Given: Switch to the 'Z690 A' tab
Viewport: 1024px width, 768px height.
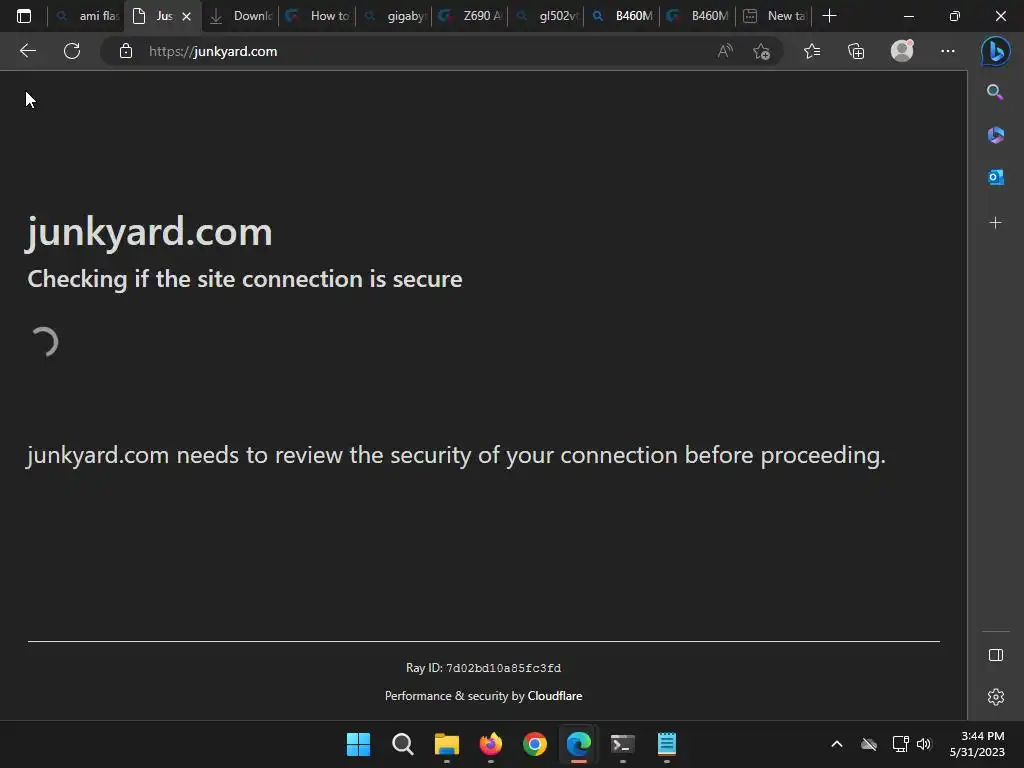Looking at the screenshot, I should click(470, 16).
